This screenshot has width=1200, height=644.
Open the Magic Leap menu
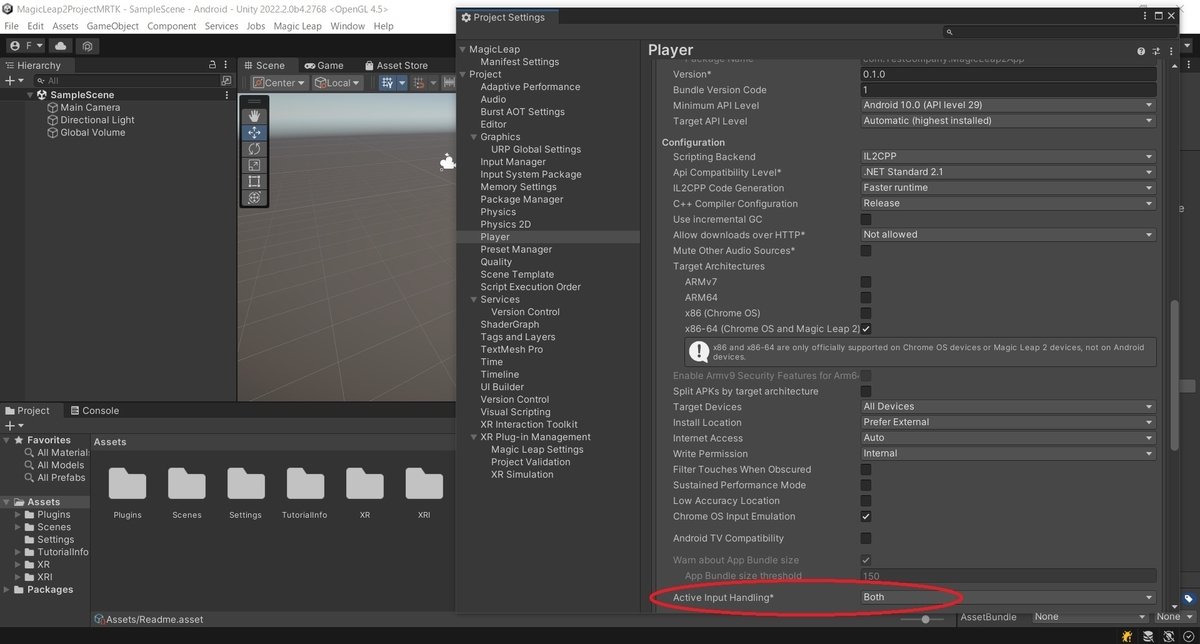pos(297,26)
